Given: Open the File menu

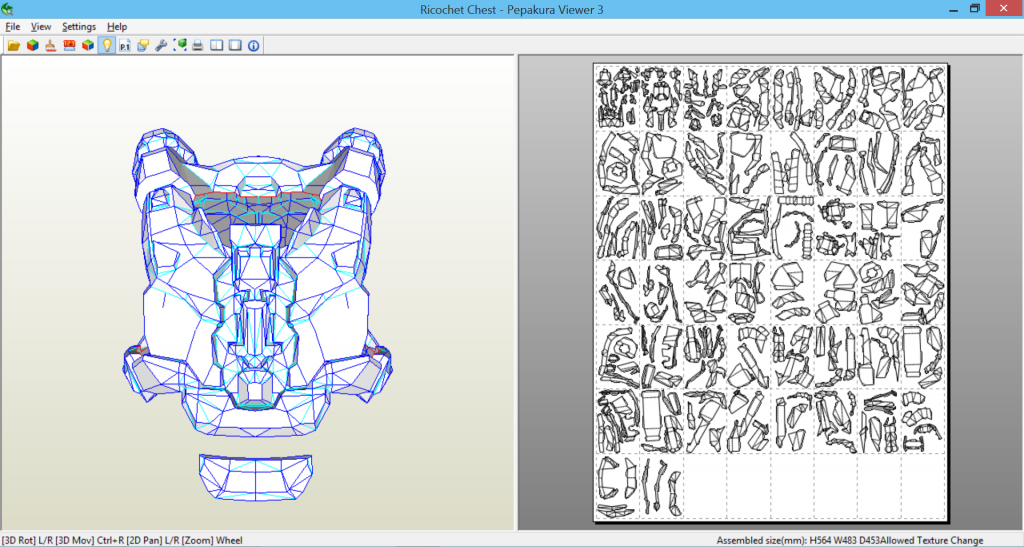Looking at the screenshot, I should 12,27.
